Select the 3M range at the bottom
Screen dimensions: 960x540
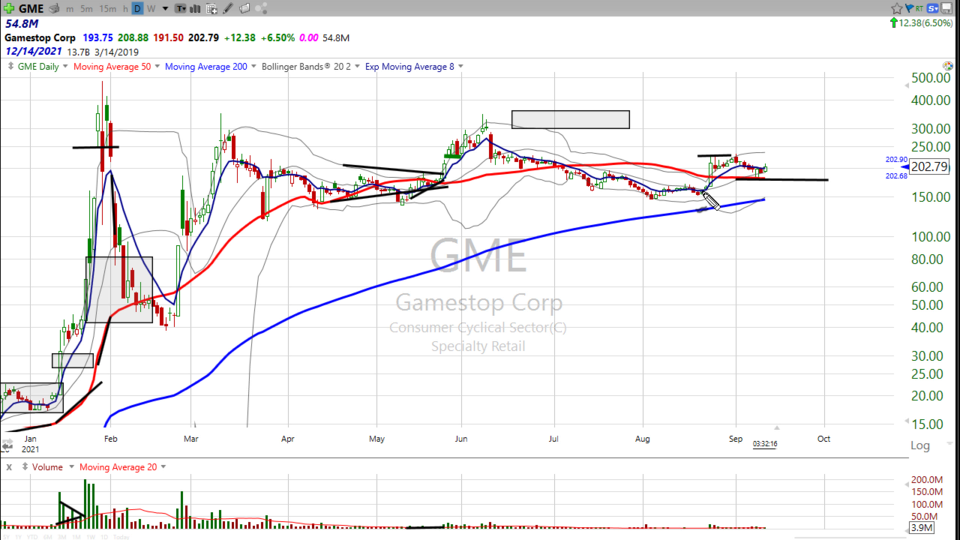point(62,537)
